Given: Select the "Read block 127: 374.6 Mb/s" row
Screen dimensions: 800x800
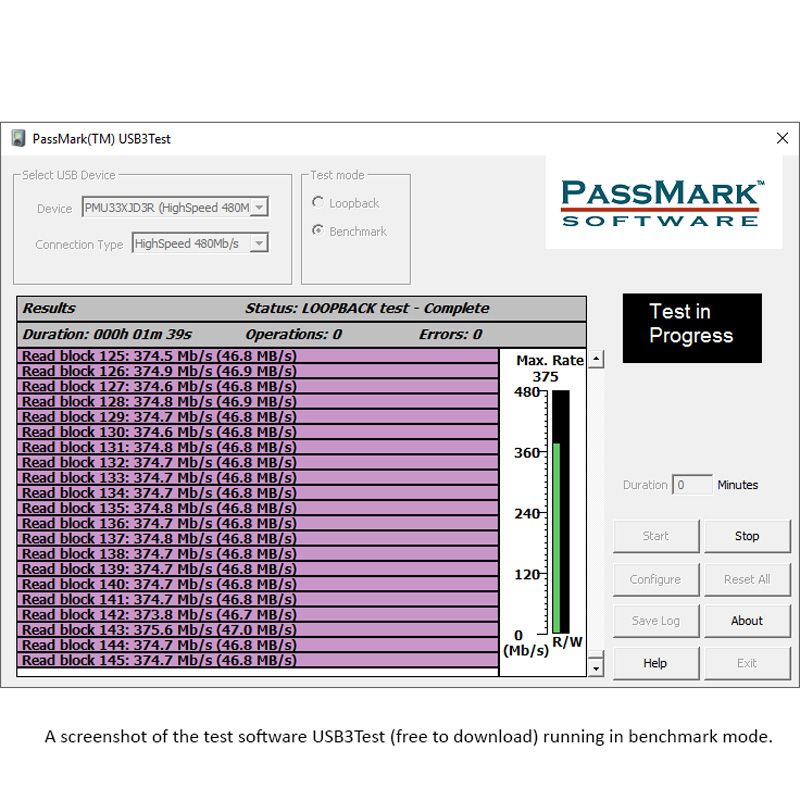Looking at the screenshot, I should tap(258, 387).
